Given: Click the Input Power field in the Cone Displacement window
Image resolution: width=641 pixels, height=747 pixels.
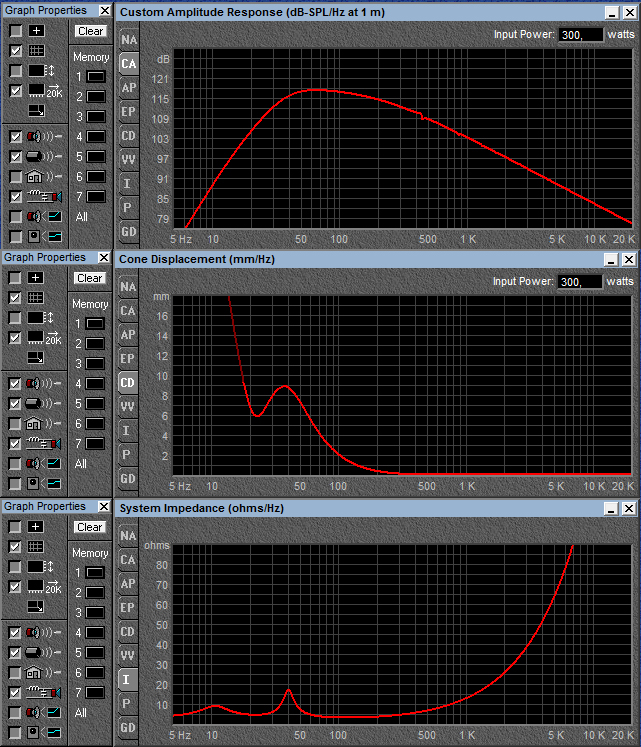Looking at the screenshot, I should point(580,282).
